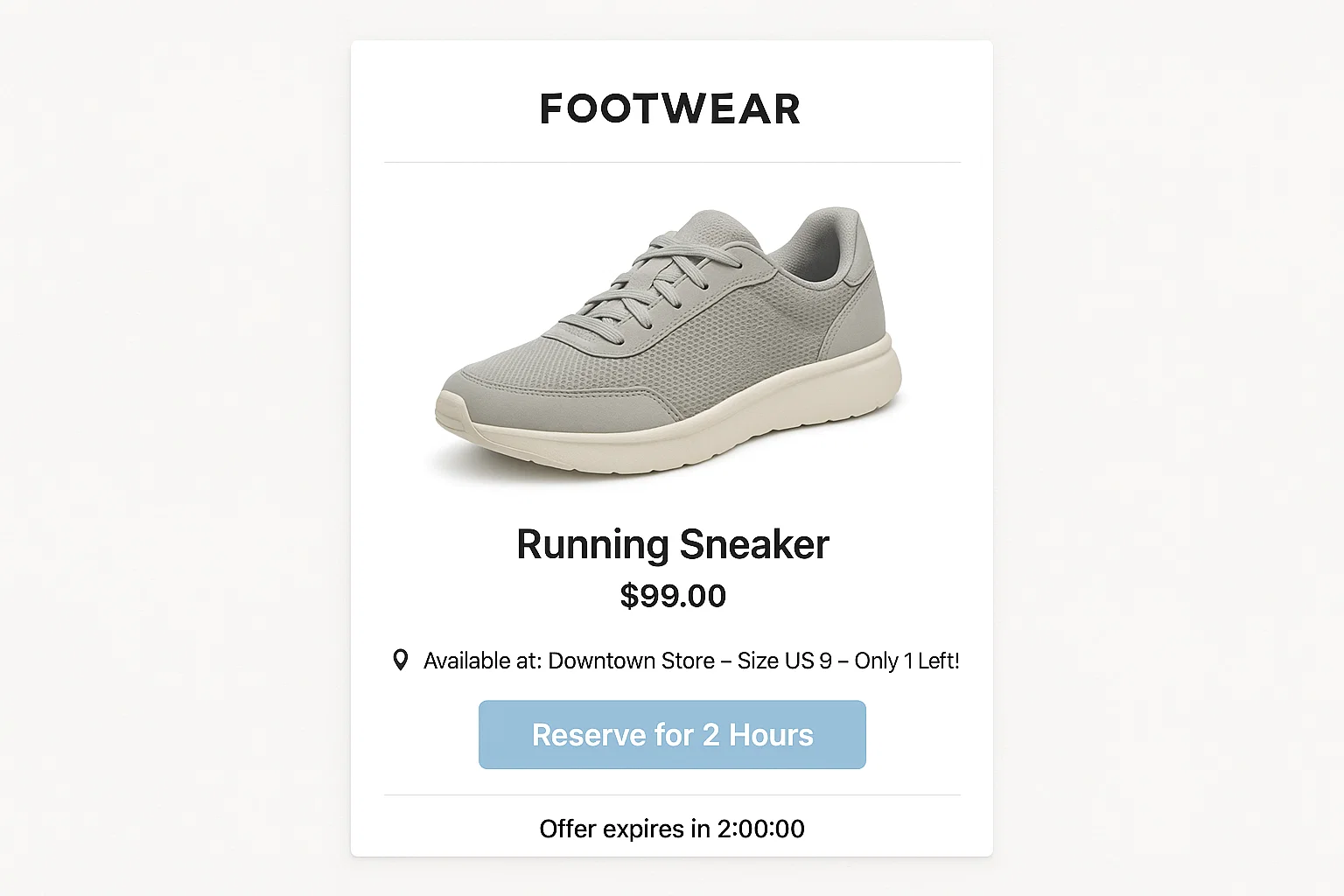Click the divider line above offer timer
Viewport: 1344px width, 896px height.
(672, 795)
